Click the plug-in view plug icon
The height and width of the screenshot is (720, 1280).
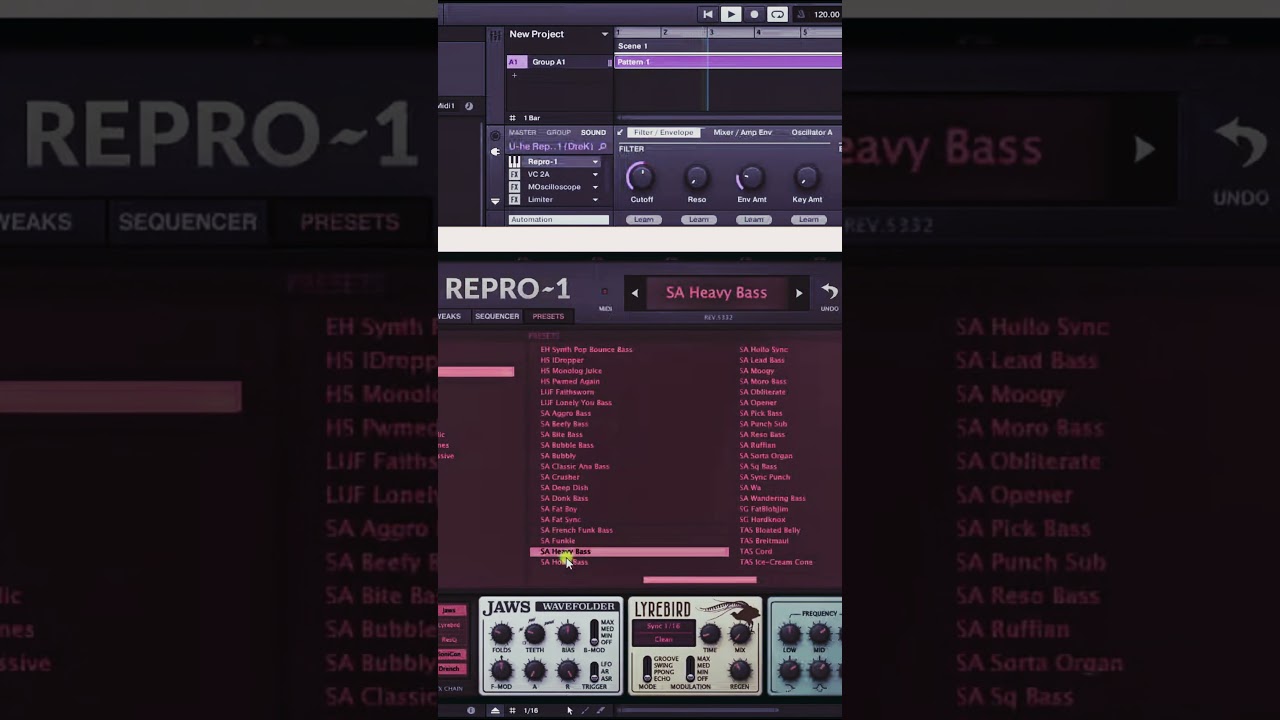tap(495, 152)
